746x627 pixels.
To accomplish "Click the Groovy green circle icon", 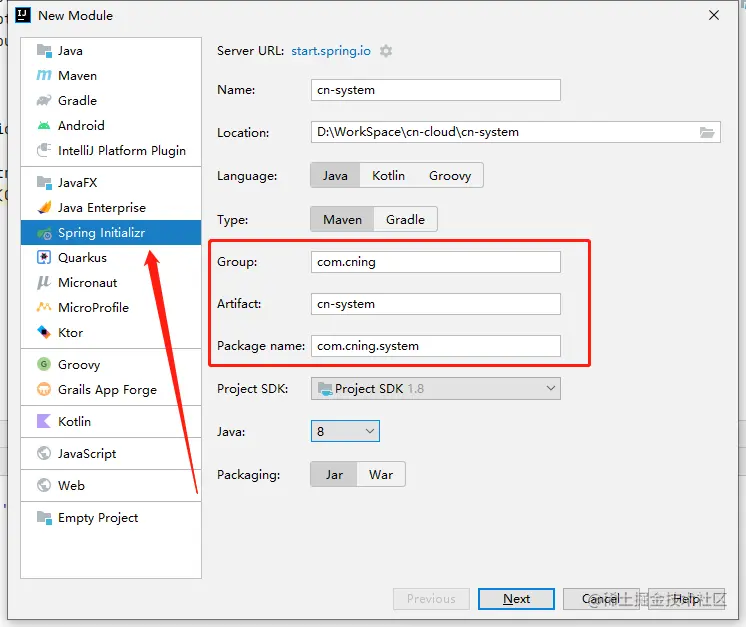I will (44, 364).
